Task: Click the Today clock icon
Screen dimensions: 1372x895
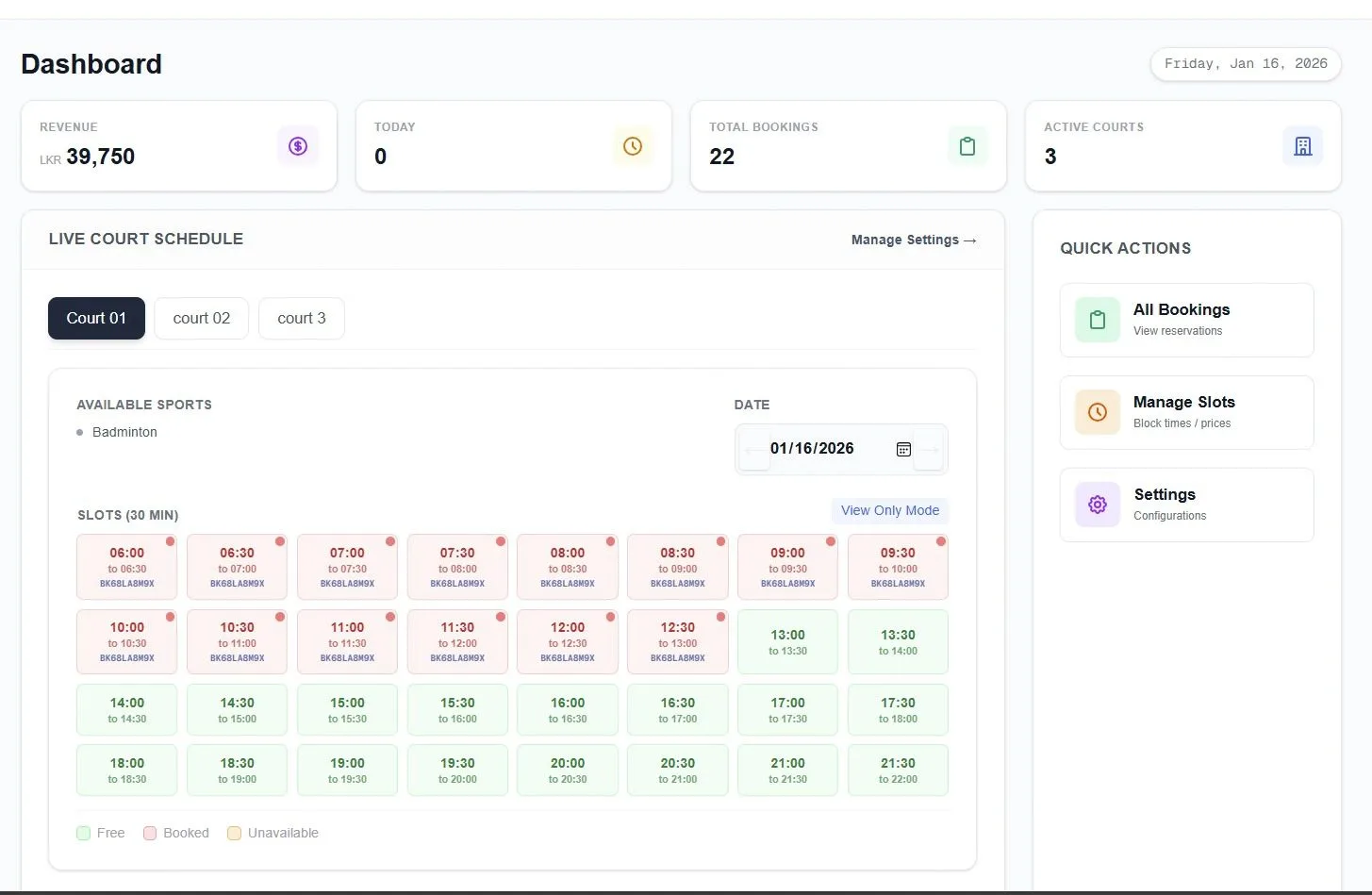Action: tap(633, 146)
